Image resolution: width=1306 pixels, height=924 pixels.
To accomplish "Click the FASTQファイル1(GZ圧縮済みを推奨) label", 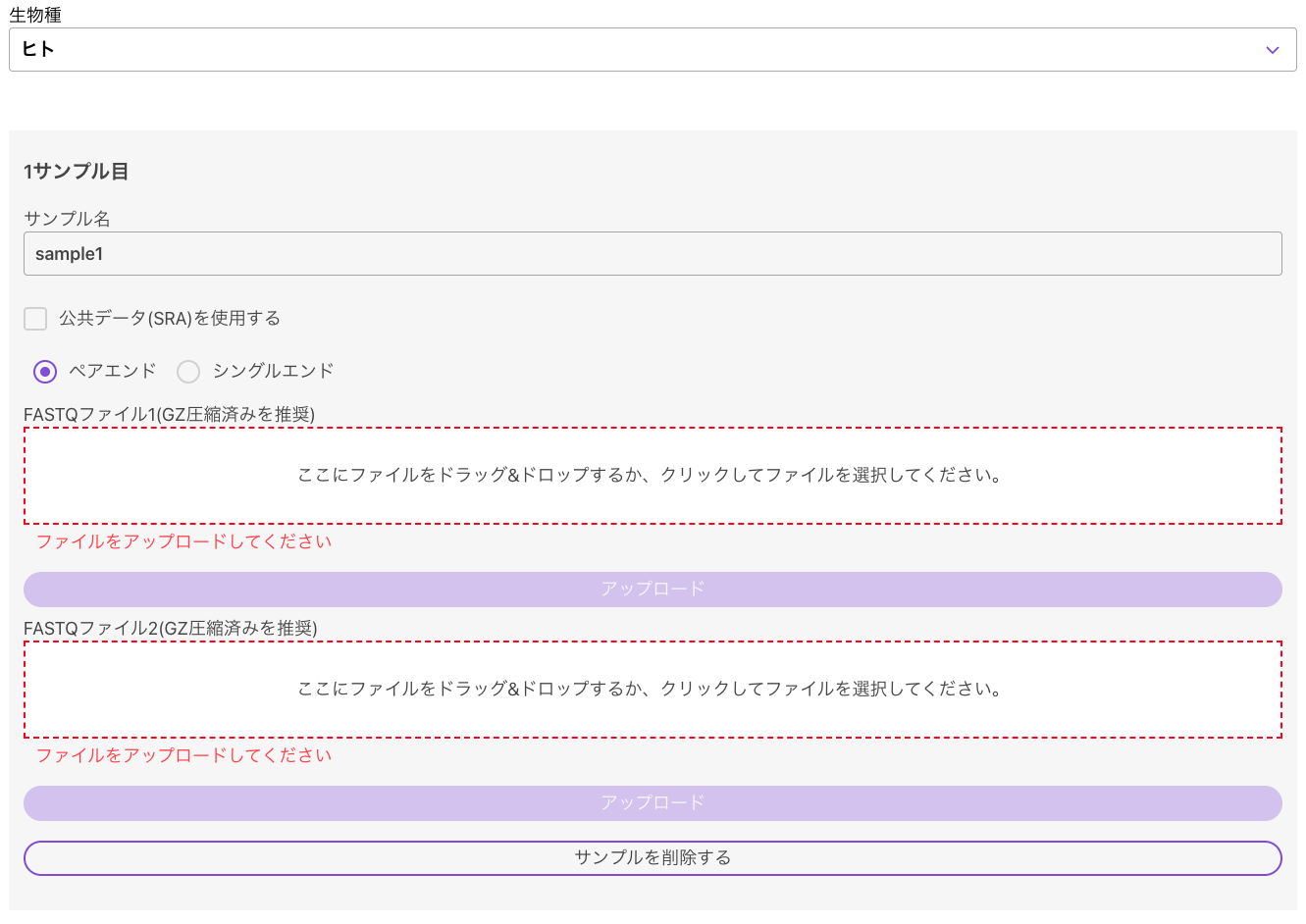I will click(169, 415).
